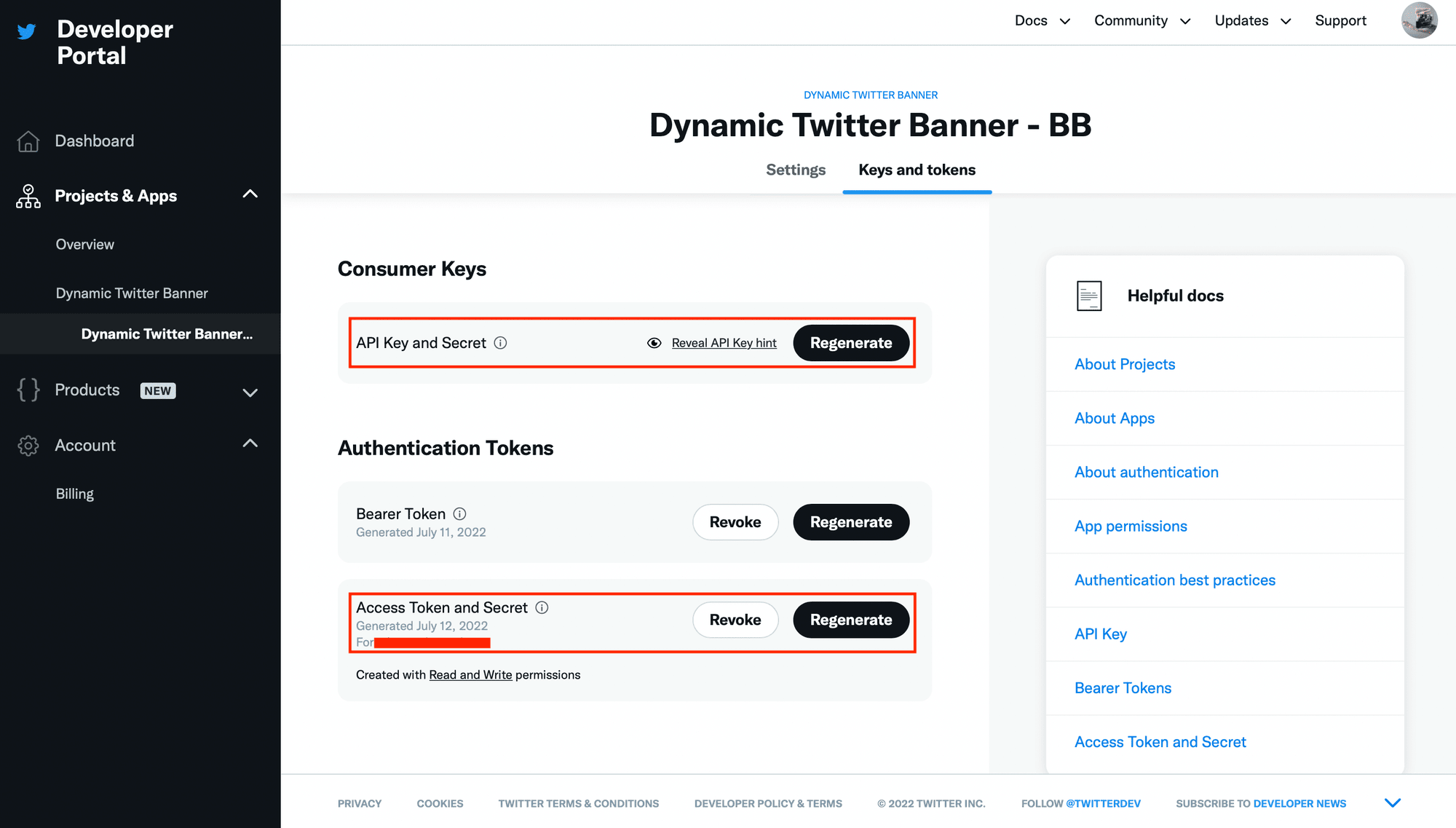Switch to the Settings tab
This screenshot has height=828, width=1456.
pos(796,170)
